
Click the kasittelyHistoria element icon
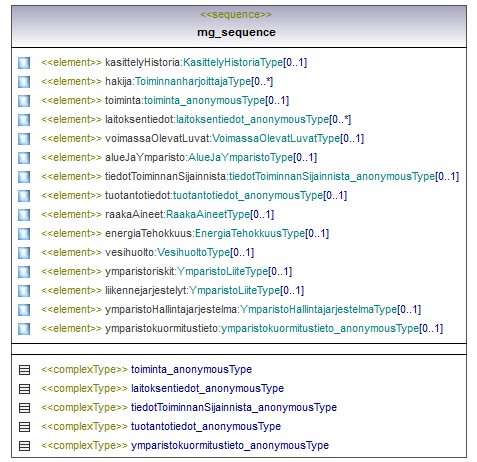click(24, 63)
